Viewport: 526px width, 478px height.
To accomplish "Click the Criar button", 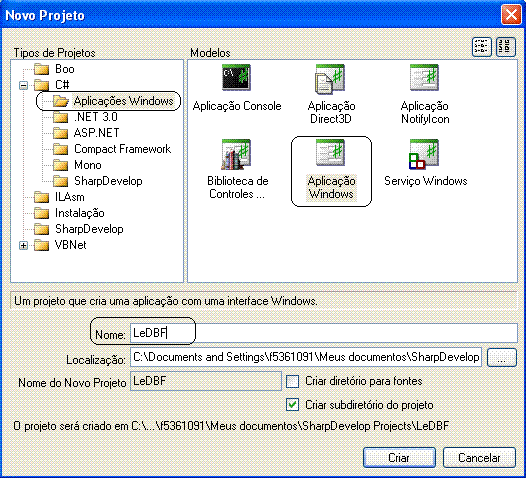I will (399, 458).
